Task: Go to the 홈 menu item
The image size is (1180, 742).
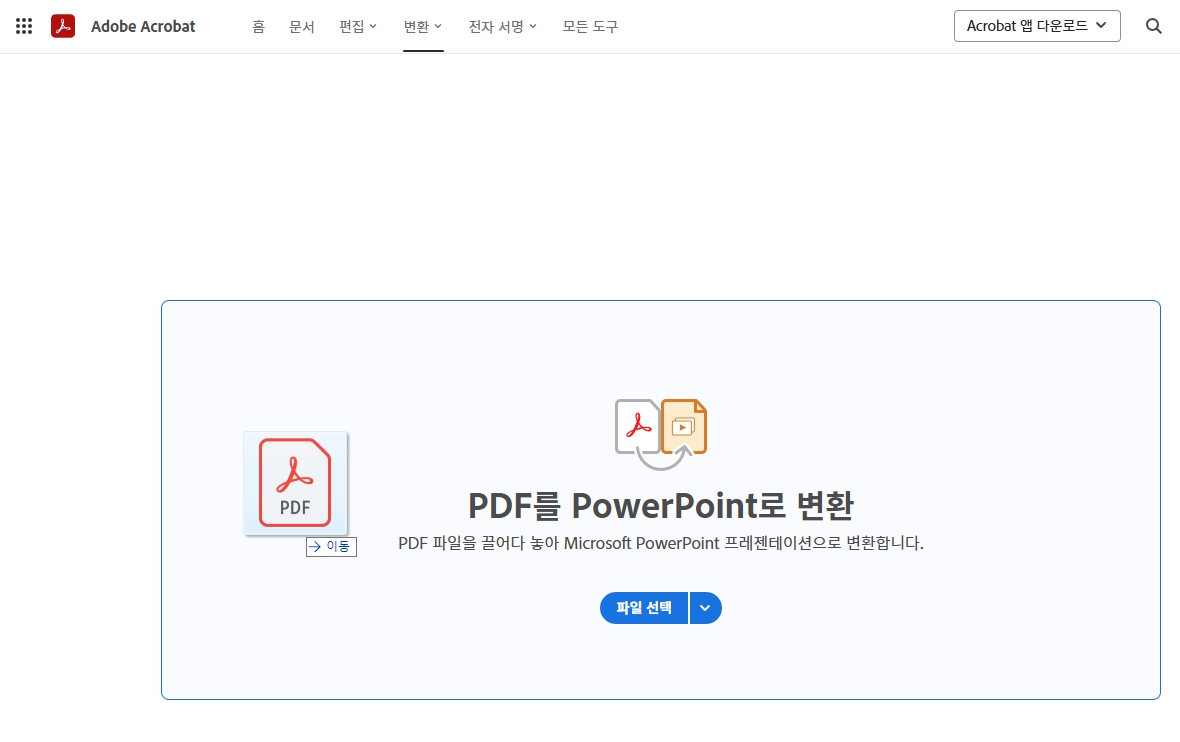Action: 258,26
